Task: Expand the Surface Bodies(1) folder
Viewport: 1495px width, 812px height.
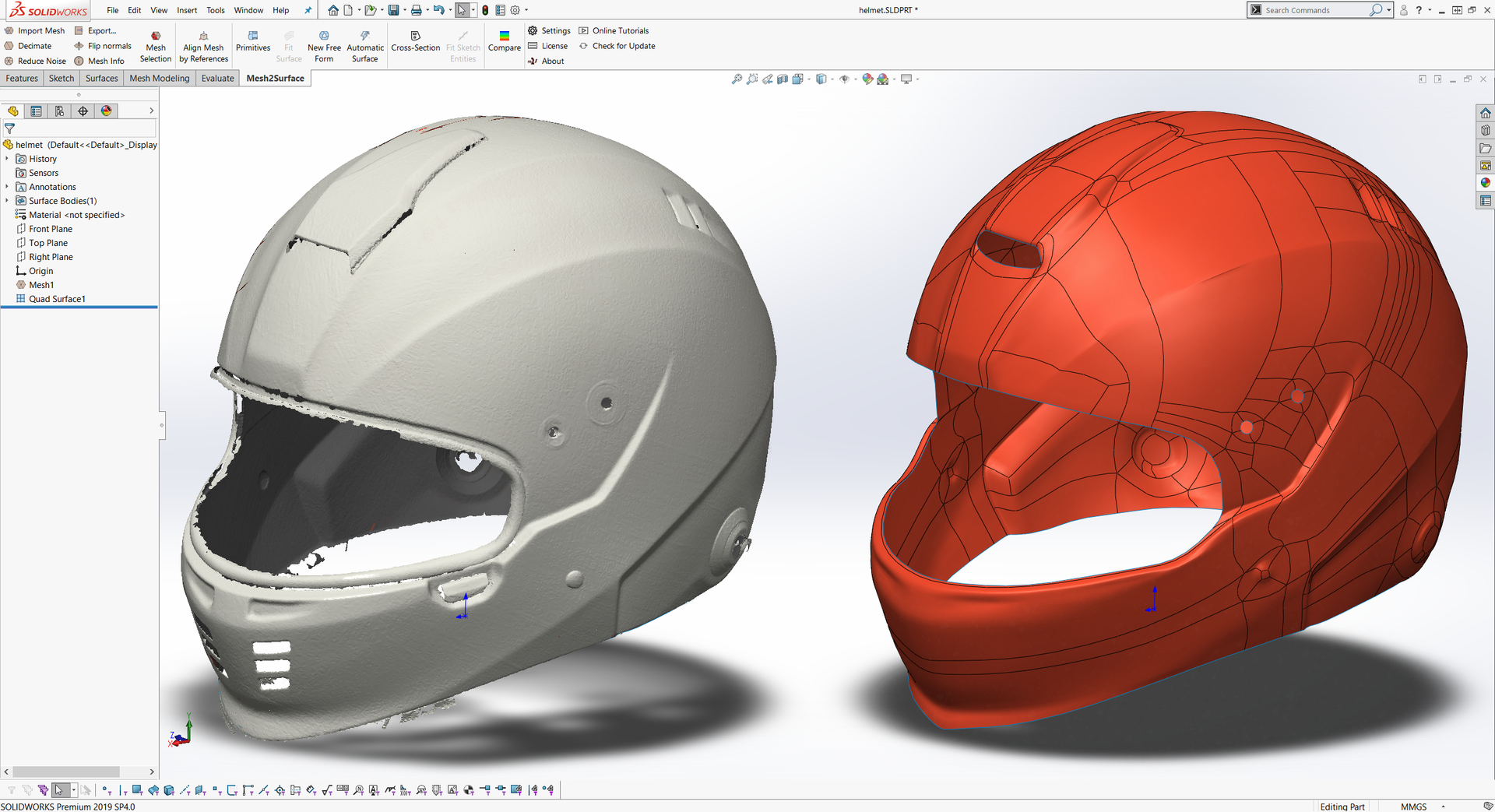Action: [7, 201]
